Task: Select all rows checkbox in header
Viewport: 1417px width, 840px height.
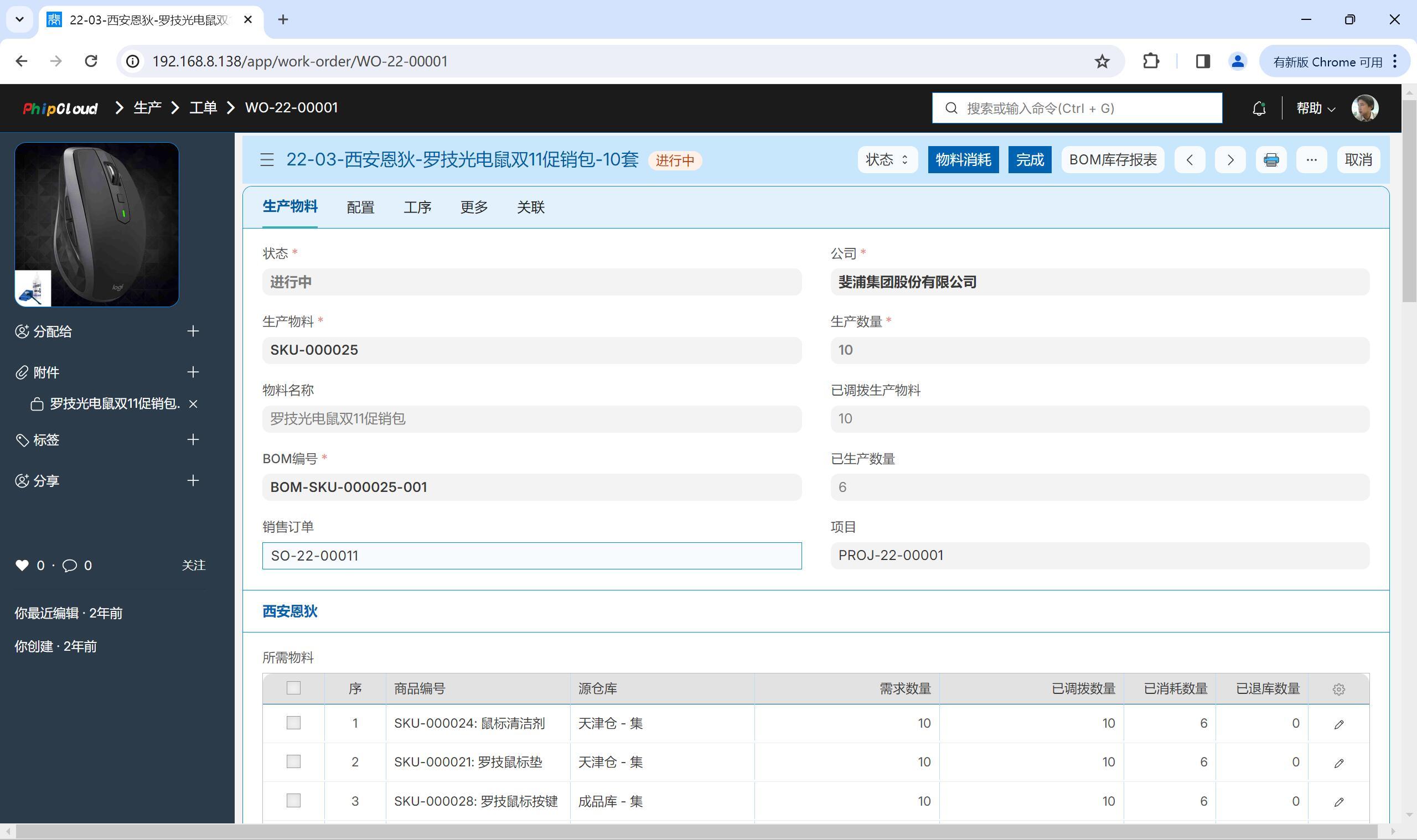Action: coord(293,688)
